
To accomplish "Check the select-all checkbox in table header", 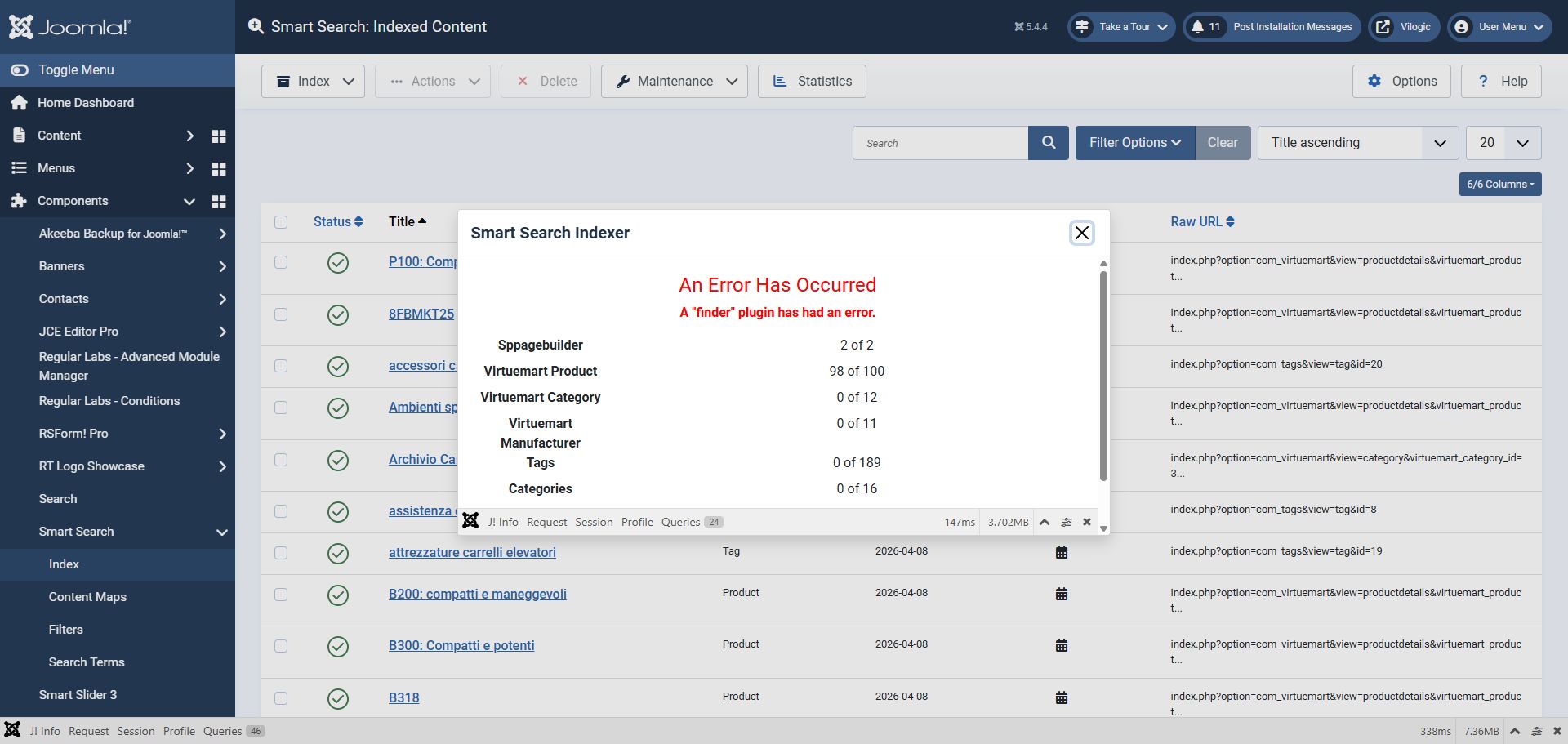I will point(281,222).
